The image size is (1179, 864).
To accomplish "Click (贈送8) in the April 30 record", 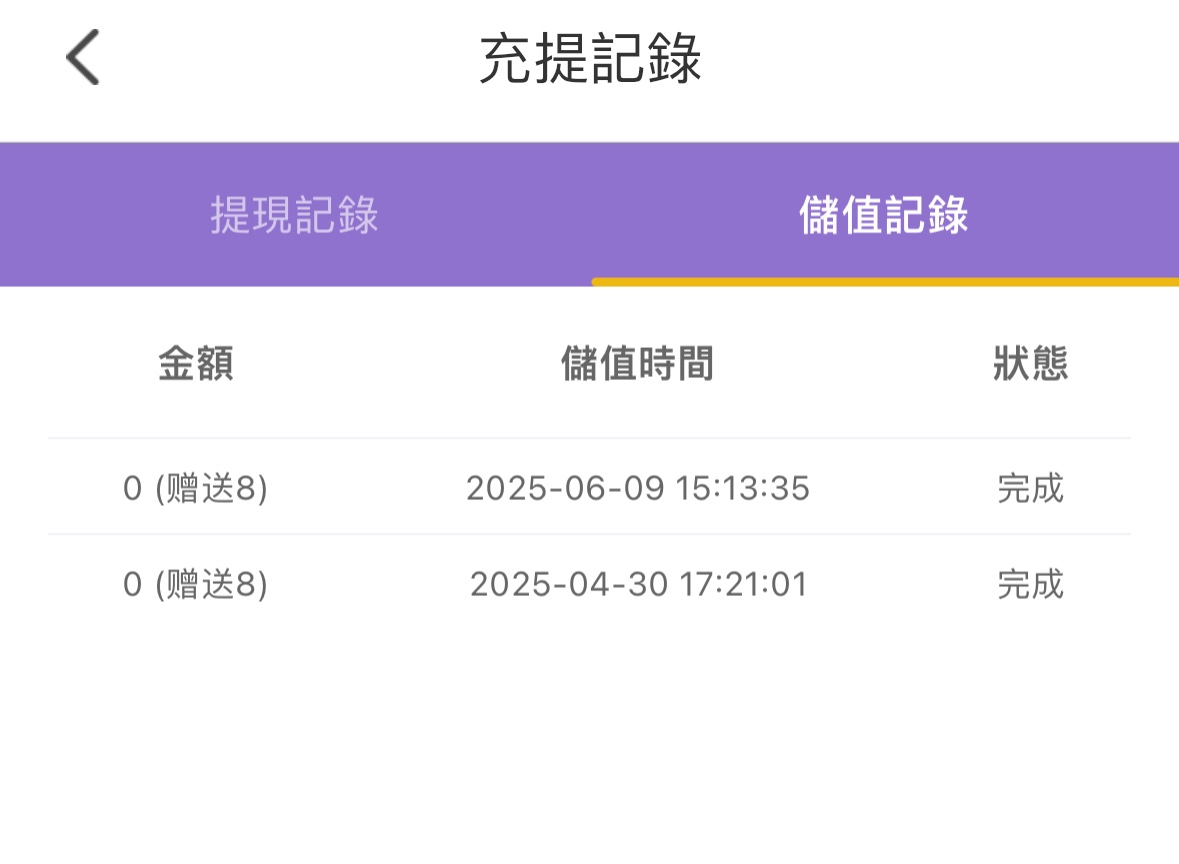I will click(x=212, y=584).
